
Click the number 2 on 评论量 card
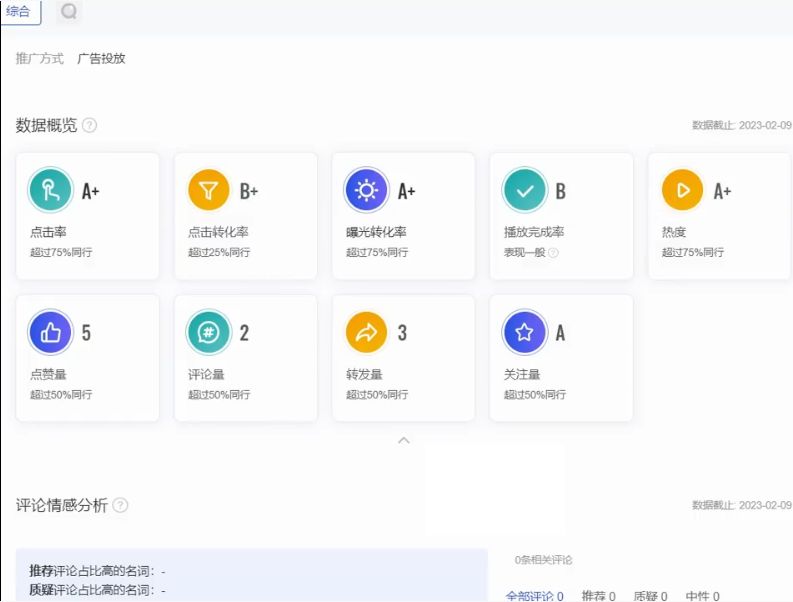[244, 333]
